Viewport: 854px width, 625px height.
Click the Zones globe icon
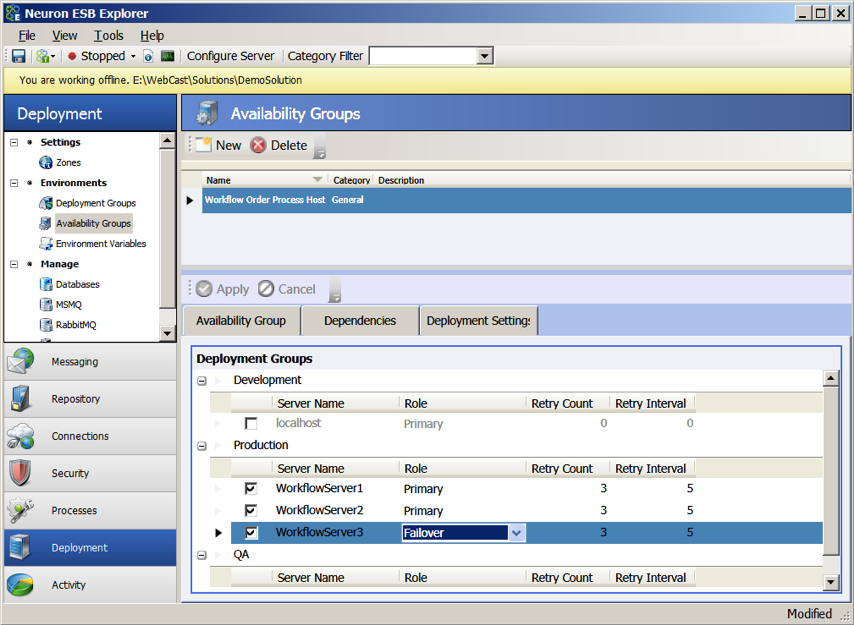click(x=46, y=162)
